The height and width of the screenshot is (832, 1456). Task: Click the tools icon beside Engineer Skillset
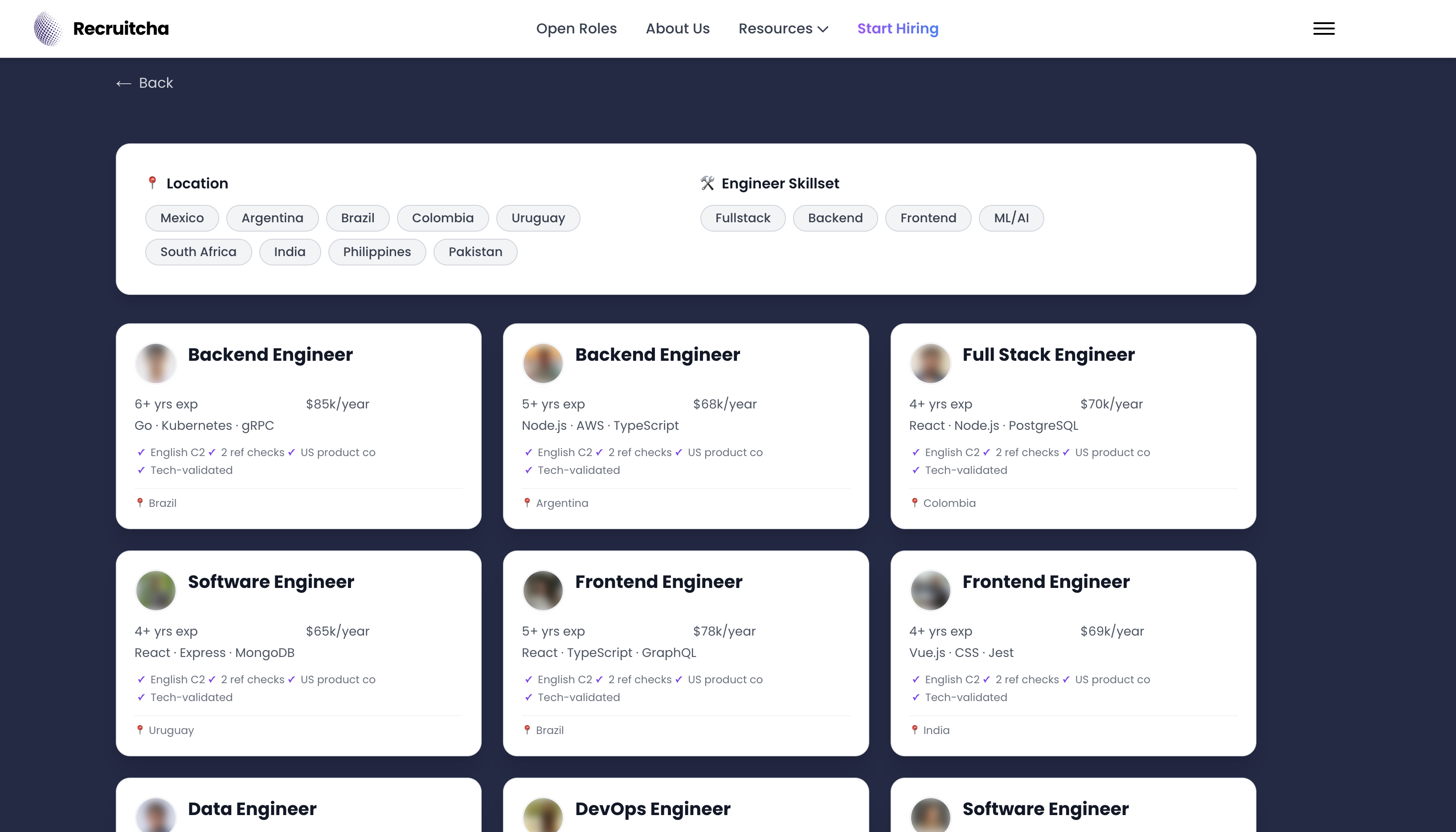pyautogui.click(x=708, y=183)
